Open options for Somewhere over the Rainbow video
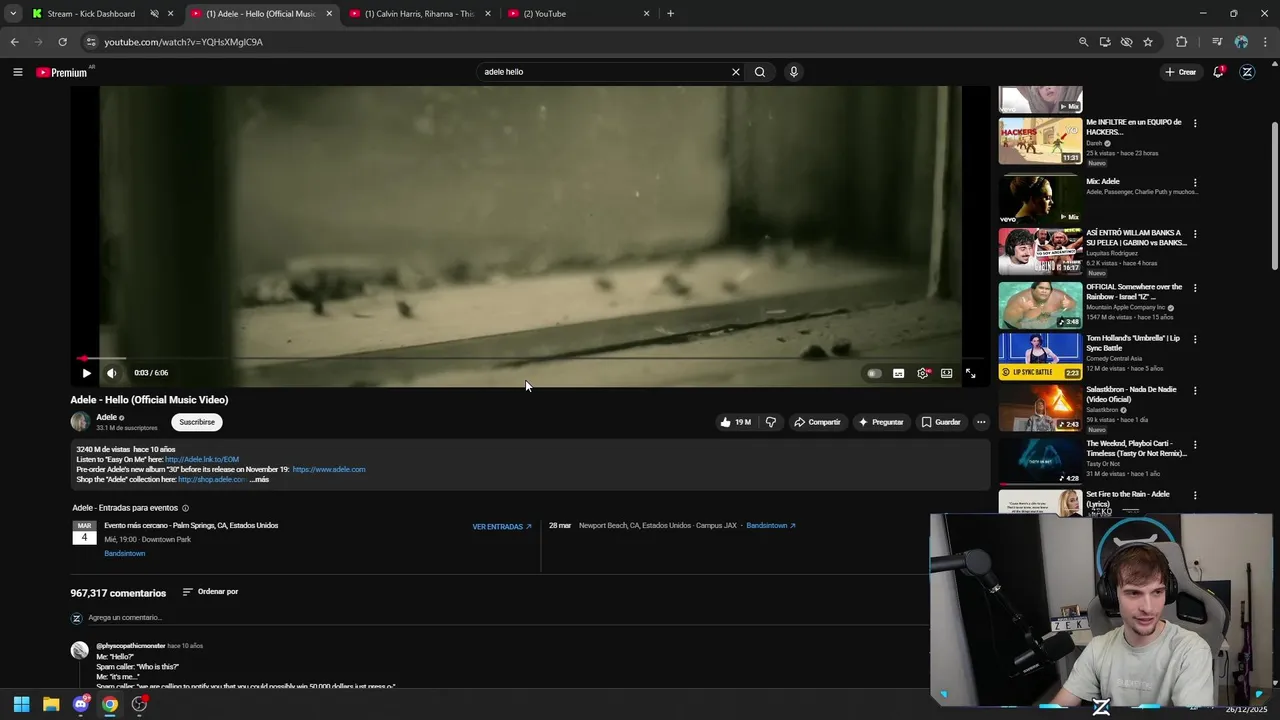Image resolution: width=1280 pixels, height=720 pixels. pyautogui.click(x=1195, y=288)
